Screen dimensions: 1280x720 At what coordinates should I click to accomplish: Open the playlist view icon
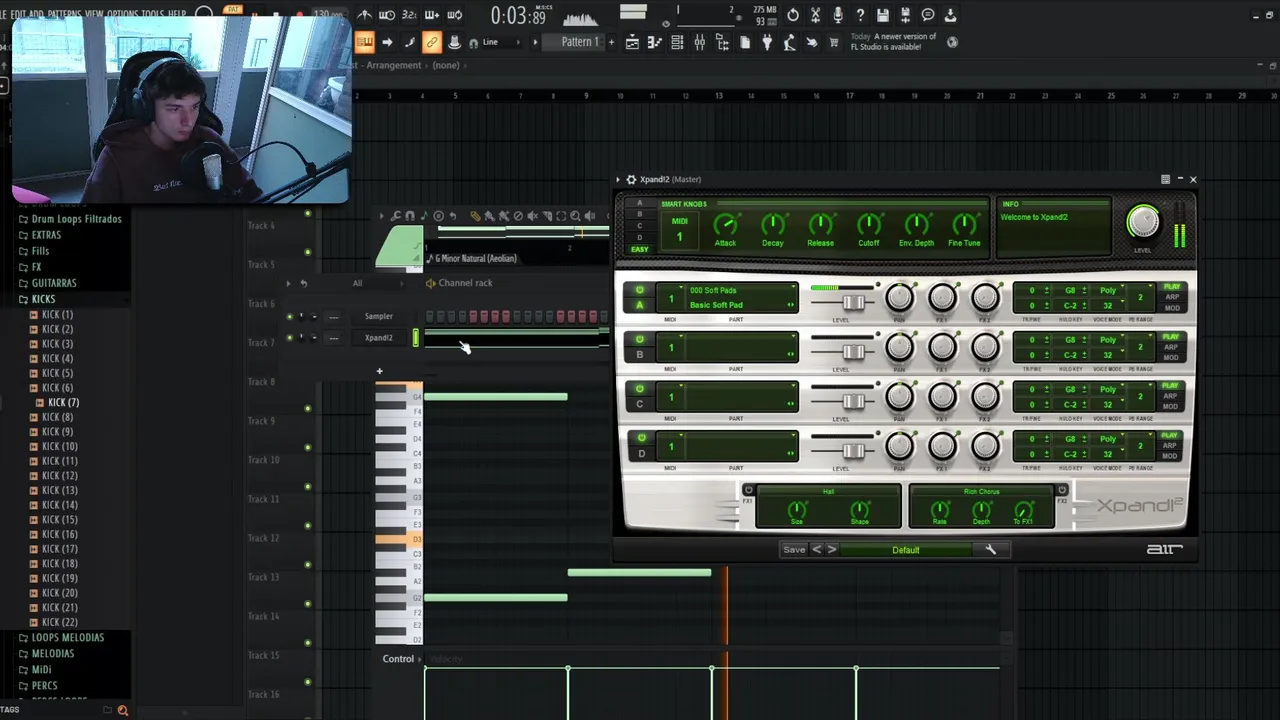tap(632, 42)
